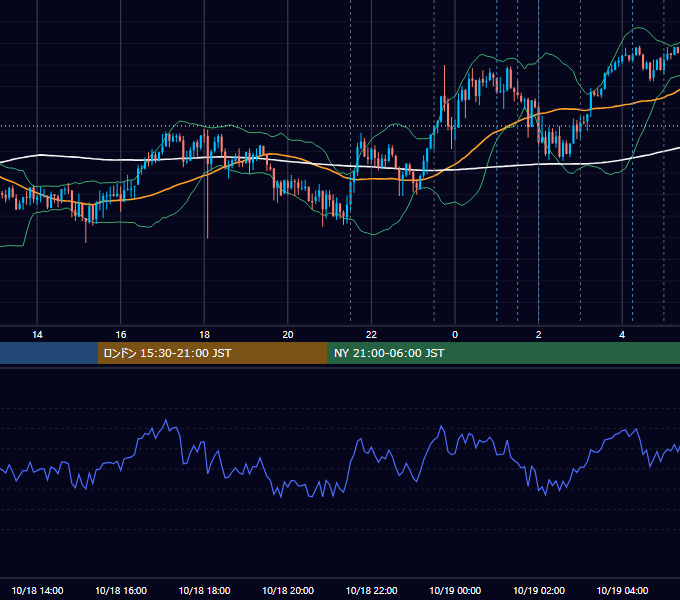
Task: Click the hour label 4 on price chart axis
Action: (x=622, y=335)
